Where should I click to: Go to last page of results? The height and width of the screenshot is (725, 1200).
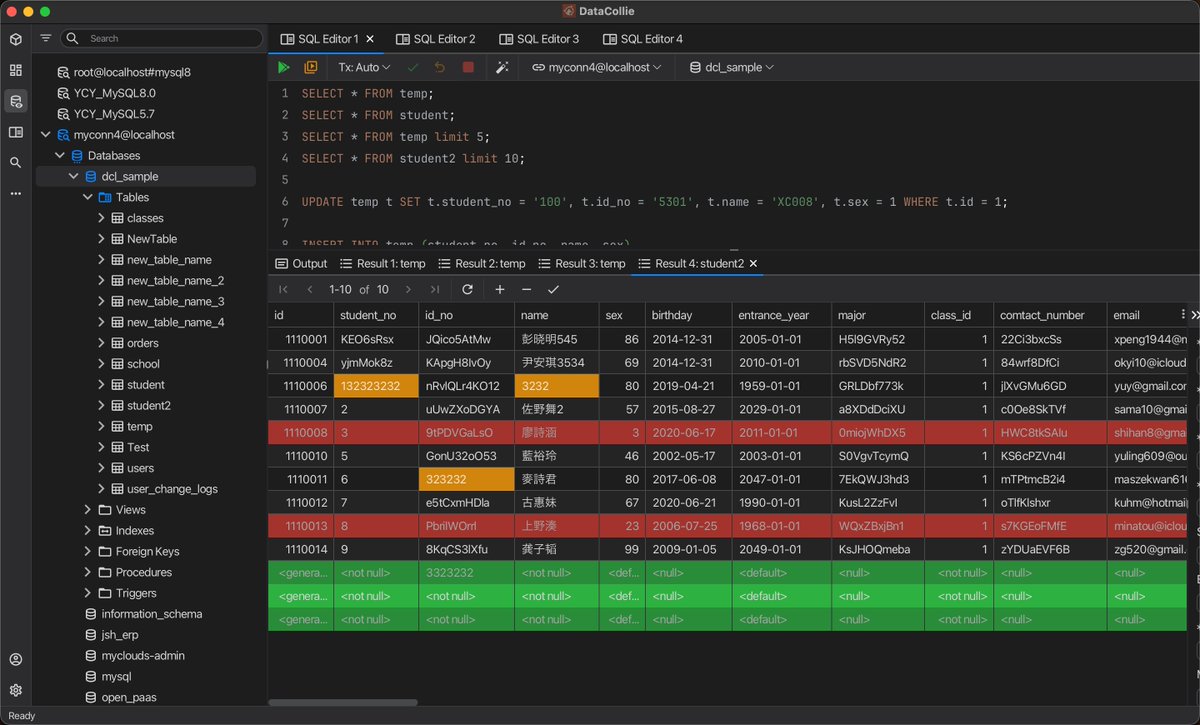tap(435, 289)
